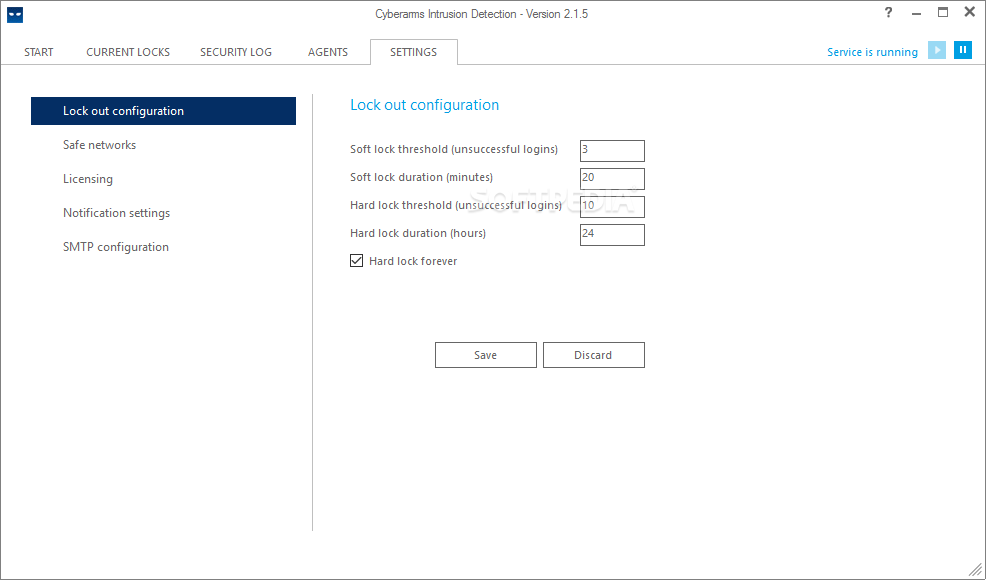The height and width of the screenshot is (580, 986).
Task: Maximize the Cyberarms window
Action: [943, 12]
